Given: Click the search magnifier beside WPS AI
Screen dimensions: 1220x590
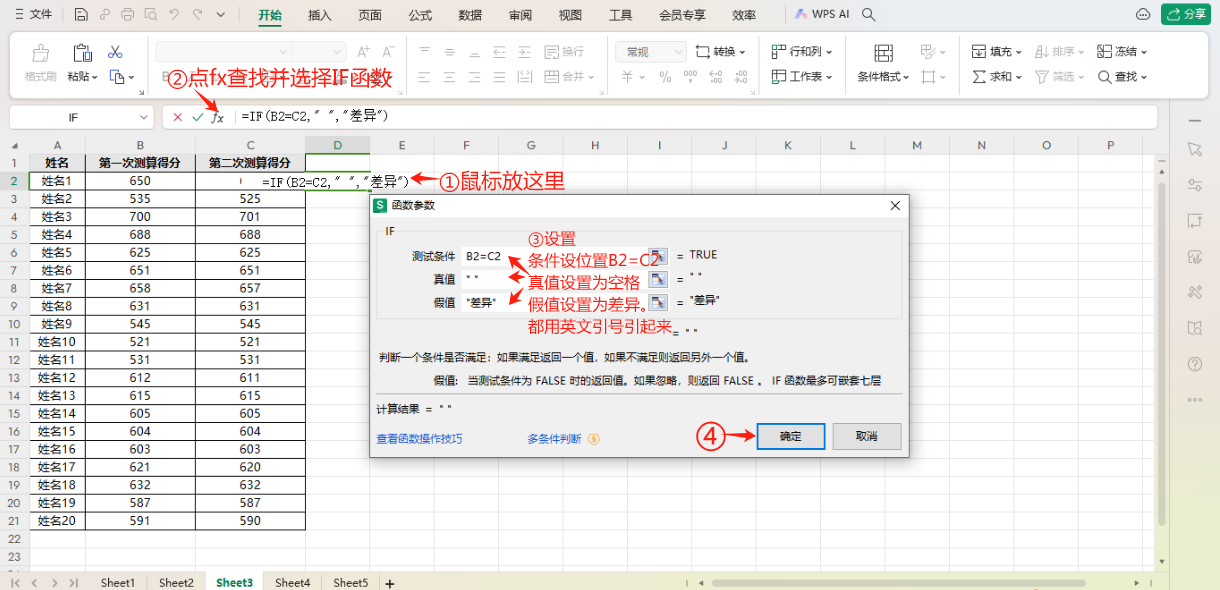Looking at the screenshot, I should [869, 14].
